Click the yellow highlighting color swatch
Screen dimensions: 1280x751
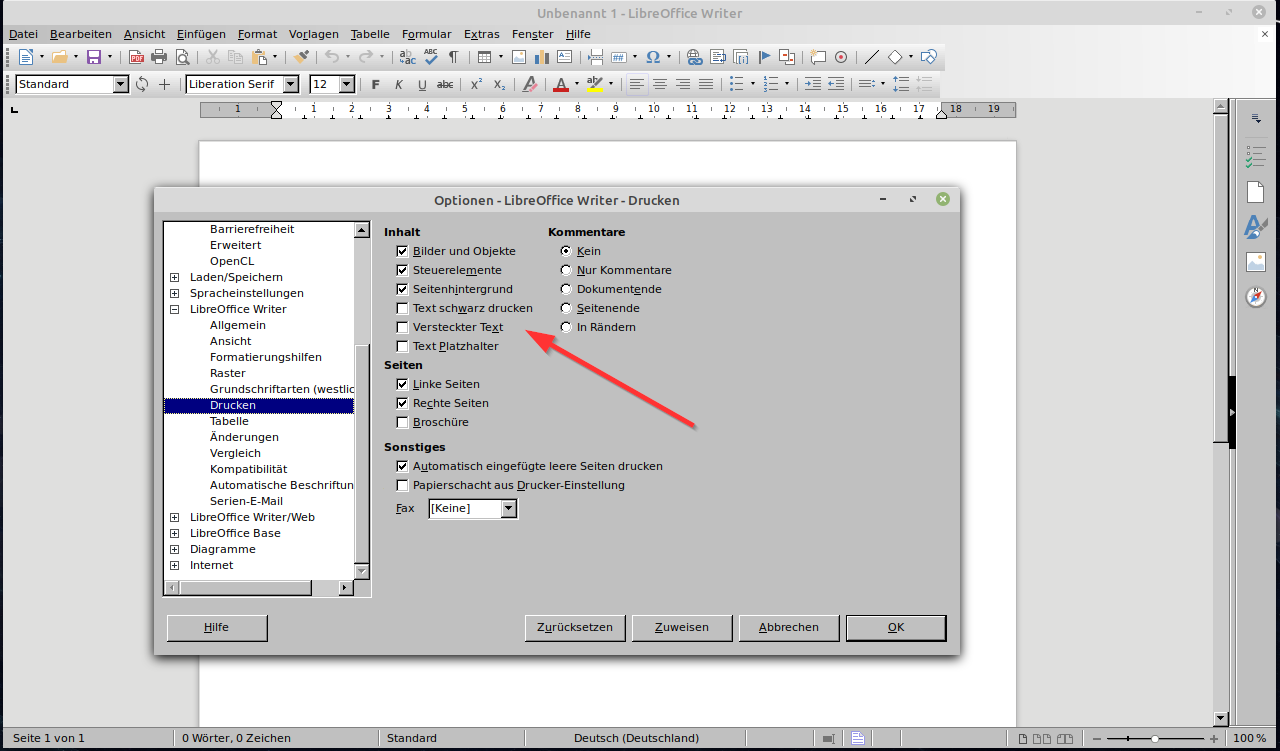pyautogui.click(x=594, y=85)
